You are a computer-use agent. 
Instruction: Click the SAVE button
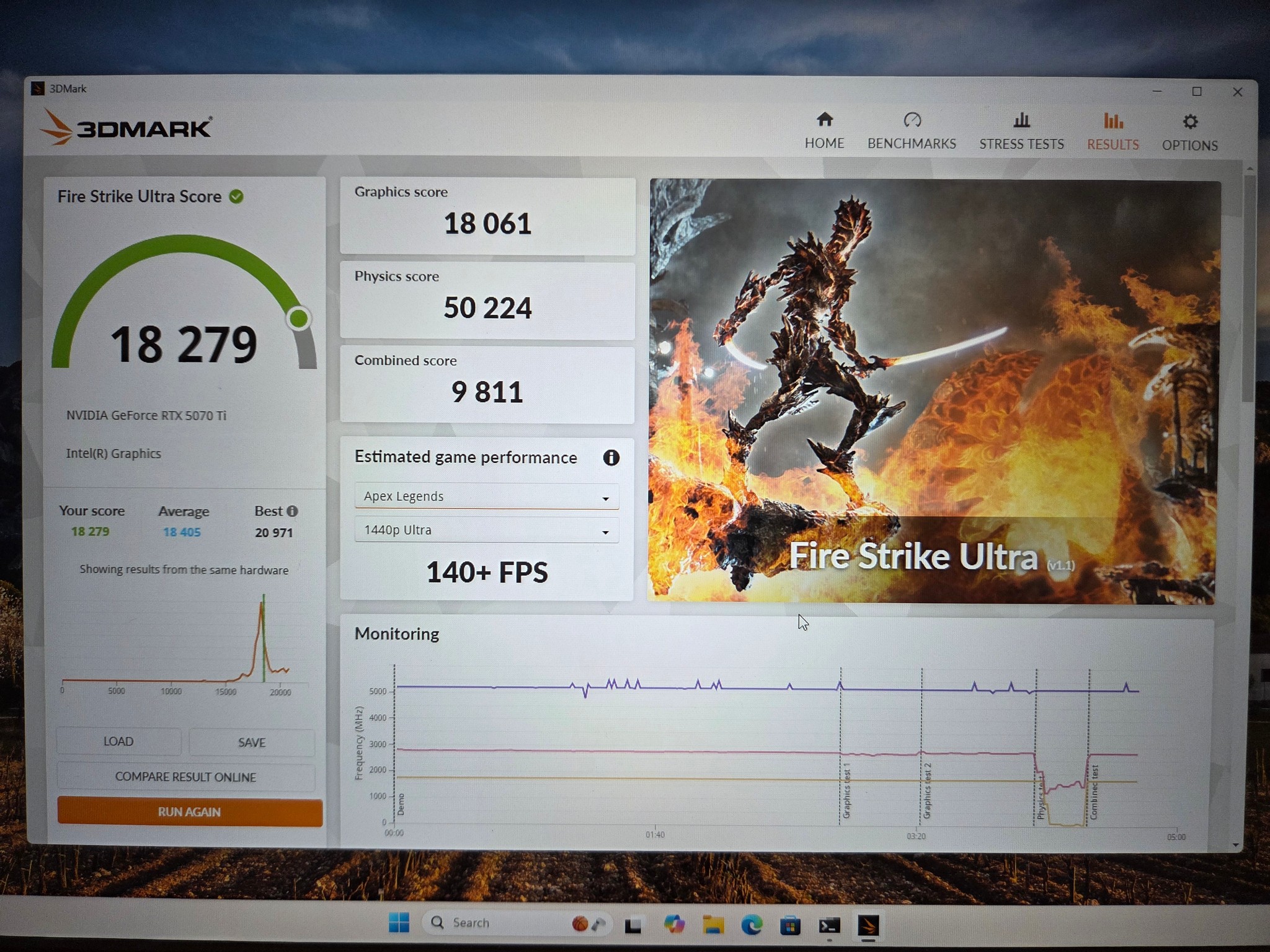click(x=252, y=742)
